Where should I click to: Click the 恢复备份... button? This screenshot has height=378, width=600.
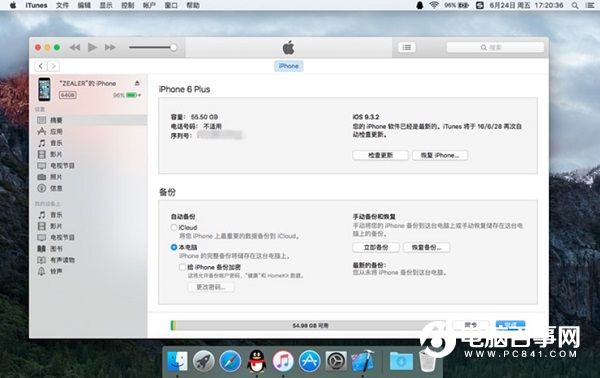426,248
